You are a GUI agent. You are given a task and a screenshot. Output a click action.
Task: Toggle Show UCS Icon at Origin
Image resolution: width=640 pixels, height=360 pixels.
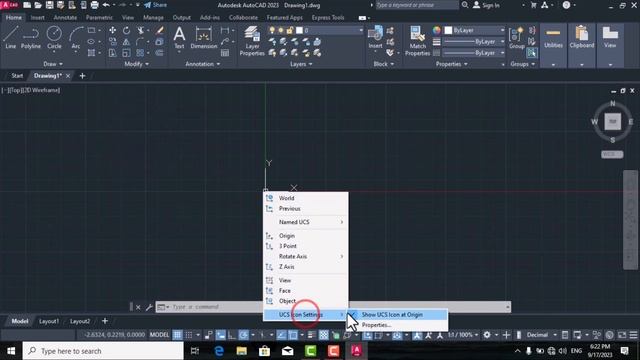tap(398, 315)
